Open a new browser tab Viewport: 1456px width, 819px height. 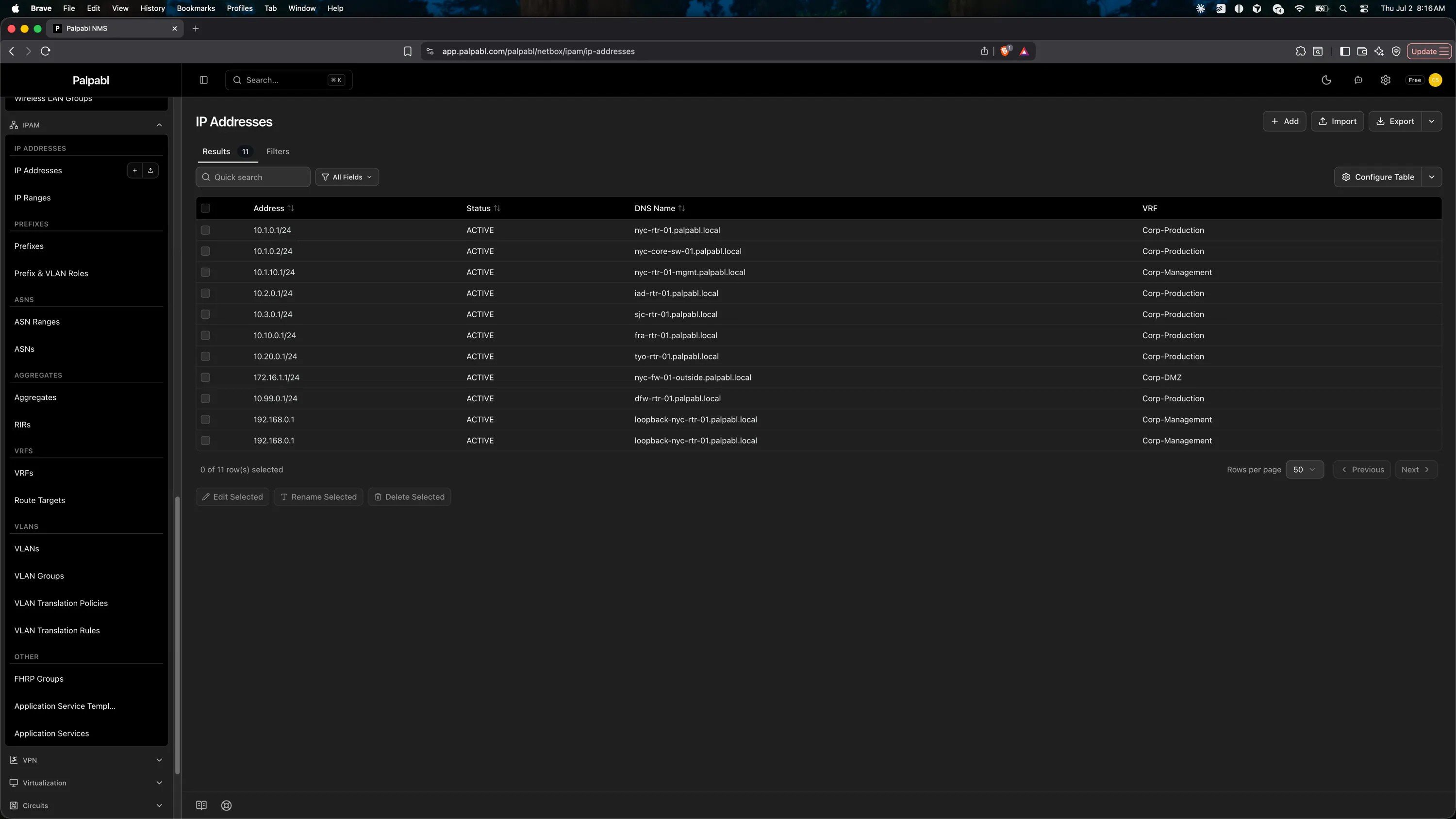[196, 28]
